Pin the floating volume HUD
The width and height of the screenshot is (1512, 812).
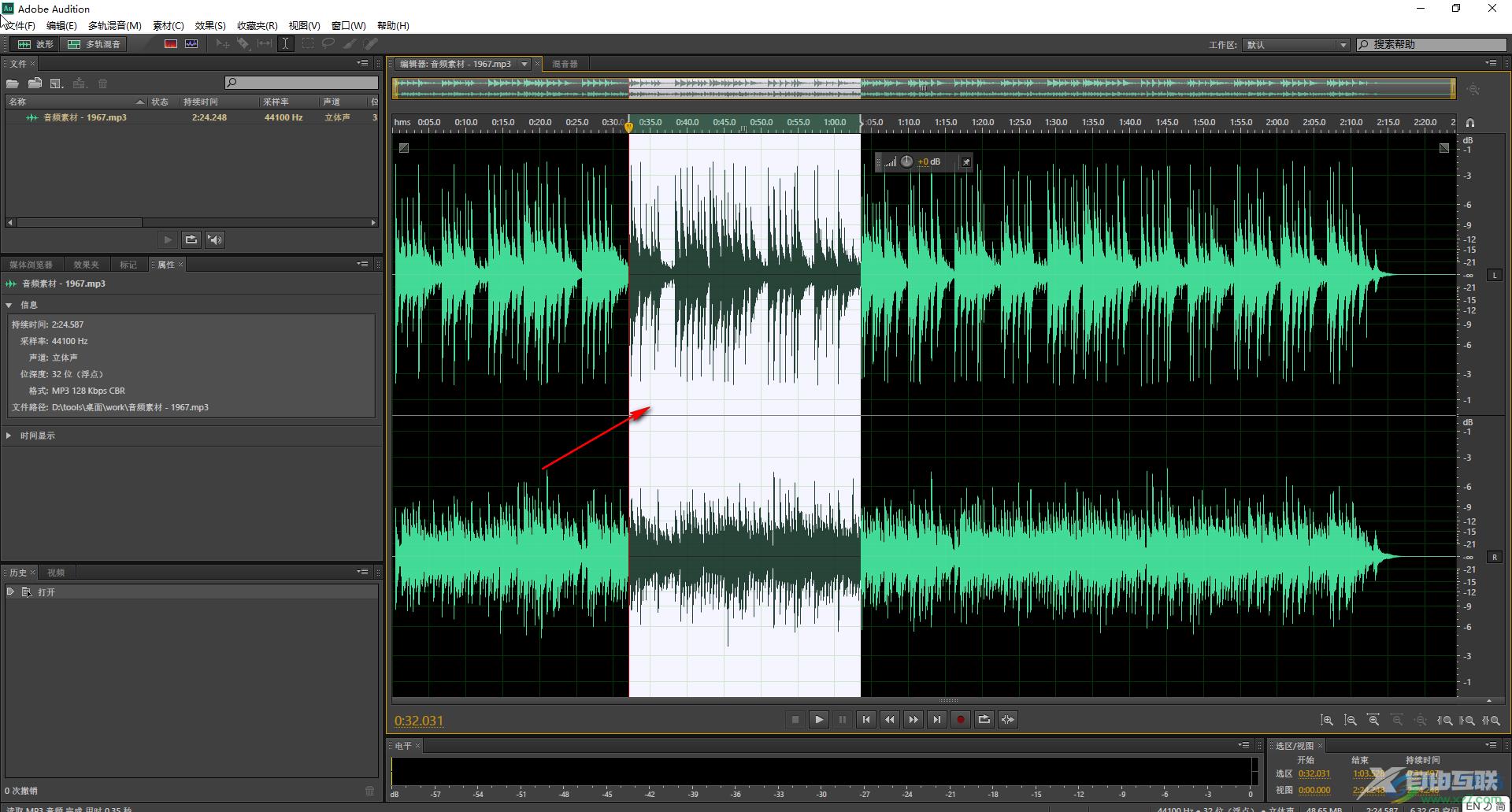(x=965, y=162)
